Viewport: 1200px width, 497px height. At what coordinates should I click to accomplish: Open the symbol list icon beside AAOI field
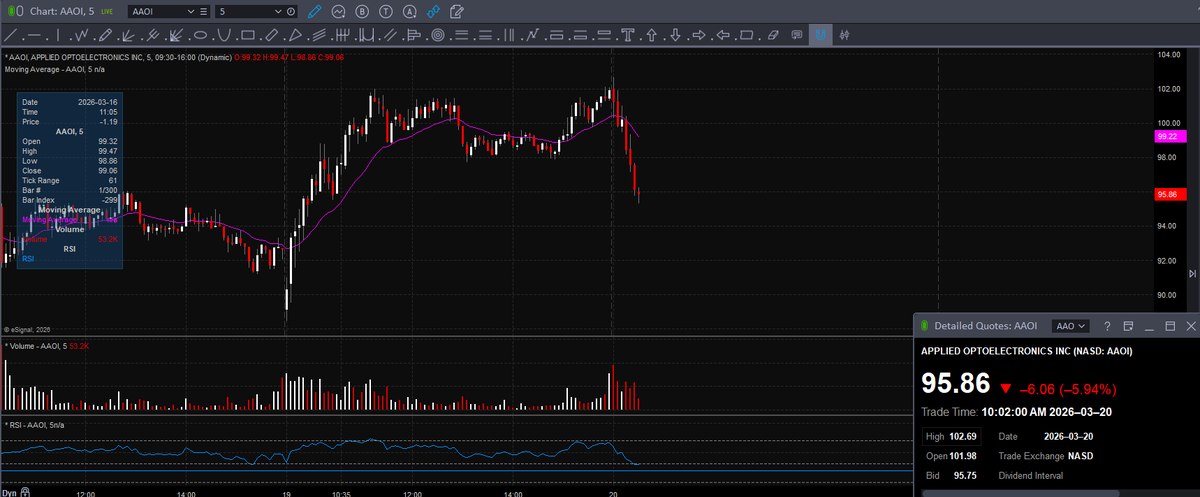point(204,11)
